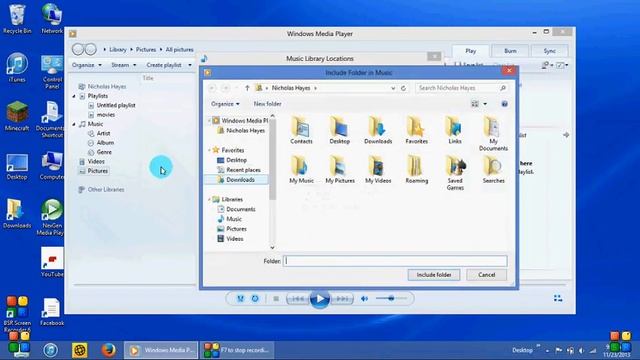Click the iTunes desktop icon
The height and width of the screenshot is (360, 640).
17,68
